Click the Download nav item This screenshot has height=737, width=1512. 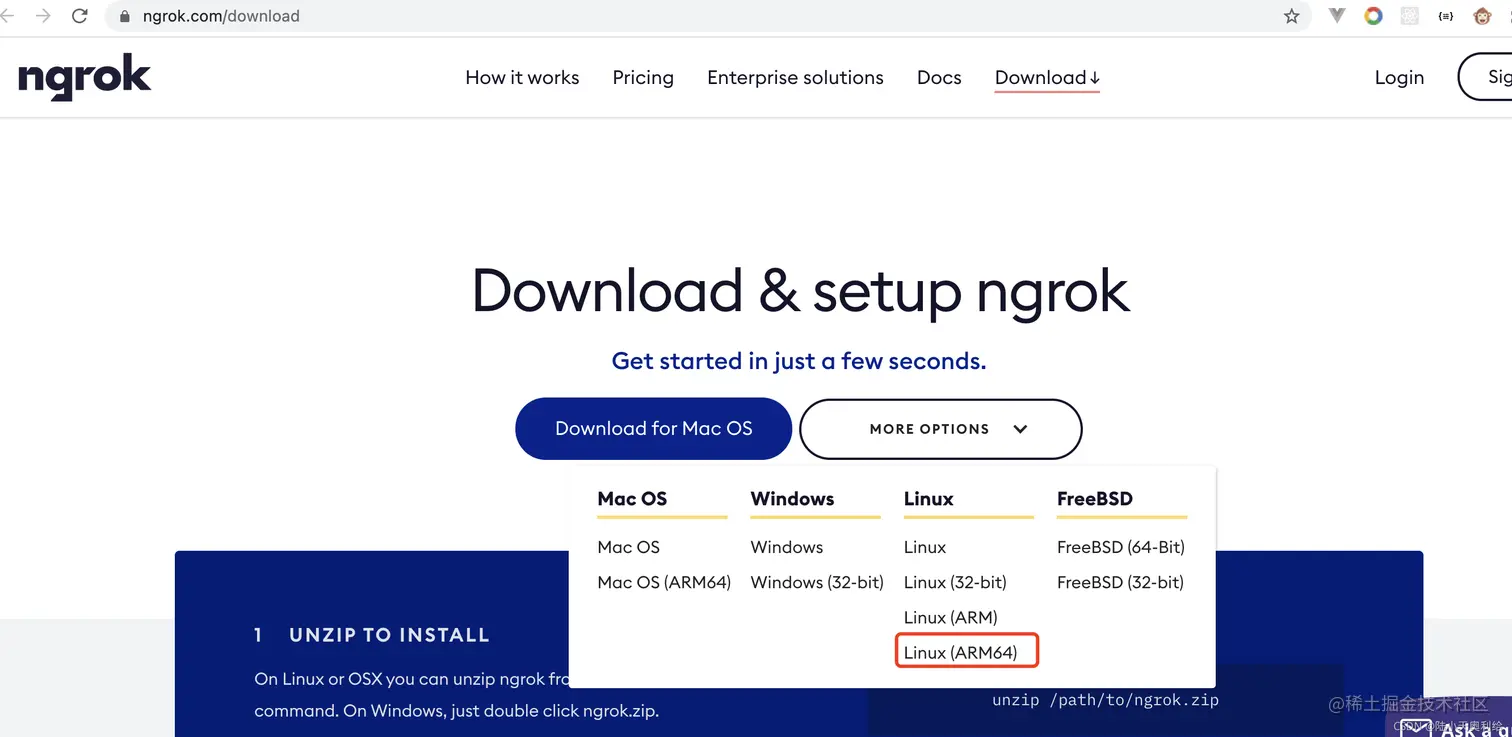1047,78
